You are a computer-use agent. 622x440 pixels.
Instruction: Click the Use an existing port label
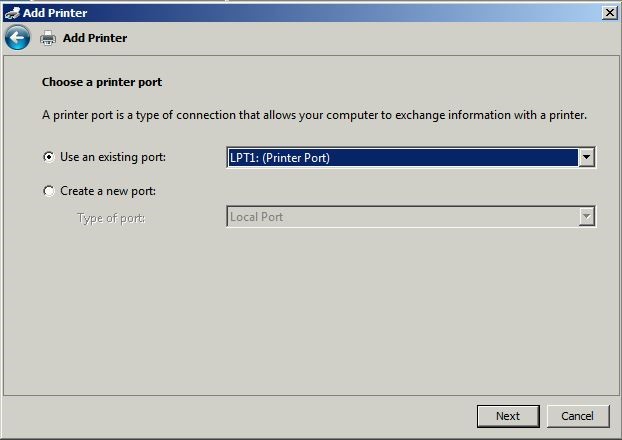(x=113, y=157)
